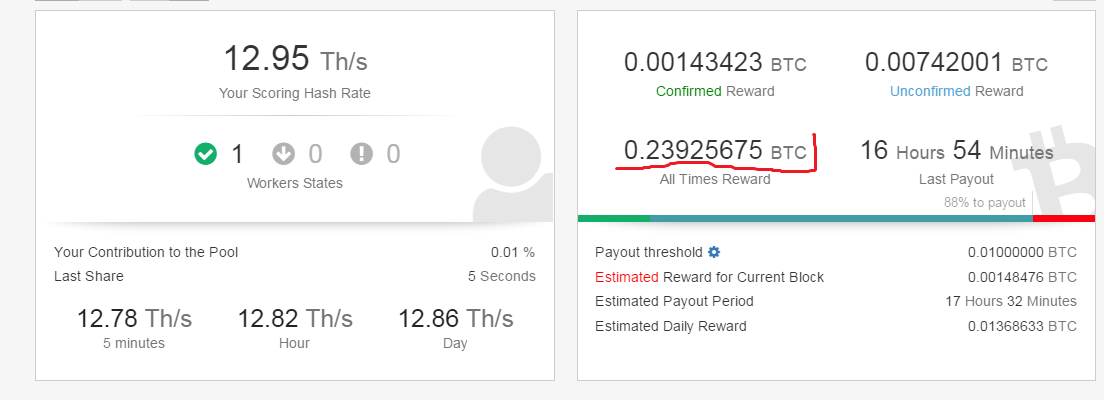Click the Unconfirmed Reward label

pyautogui.click(x=956, y=91)
